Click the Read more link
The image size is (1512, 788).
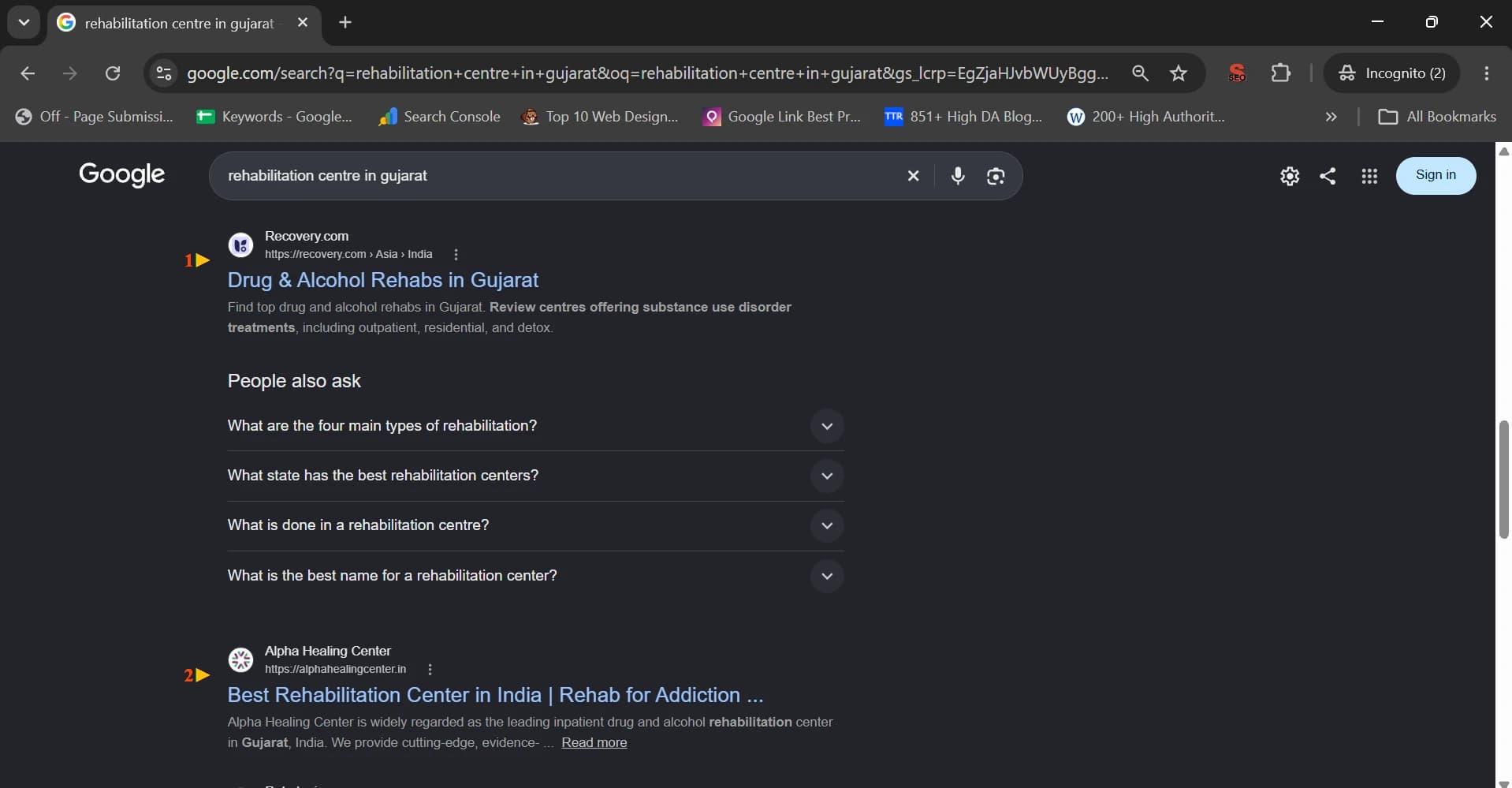point(594,742)
